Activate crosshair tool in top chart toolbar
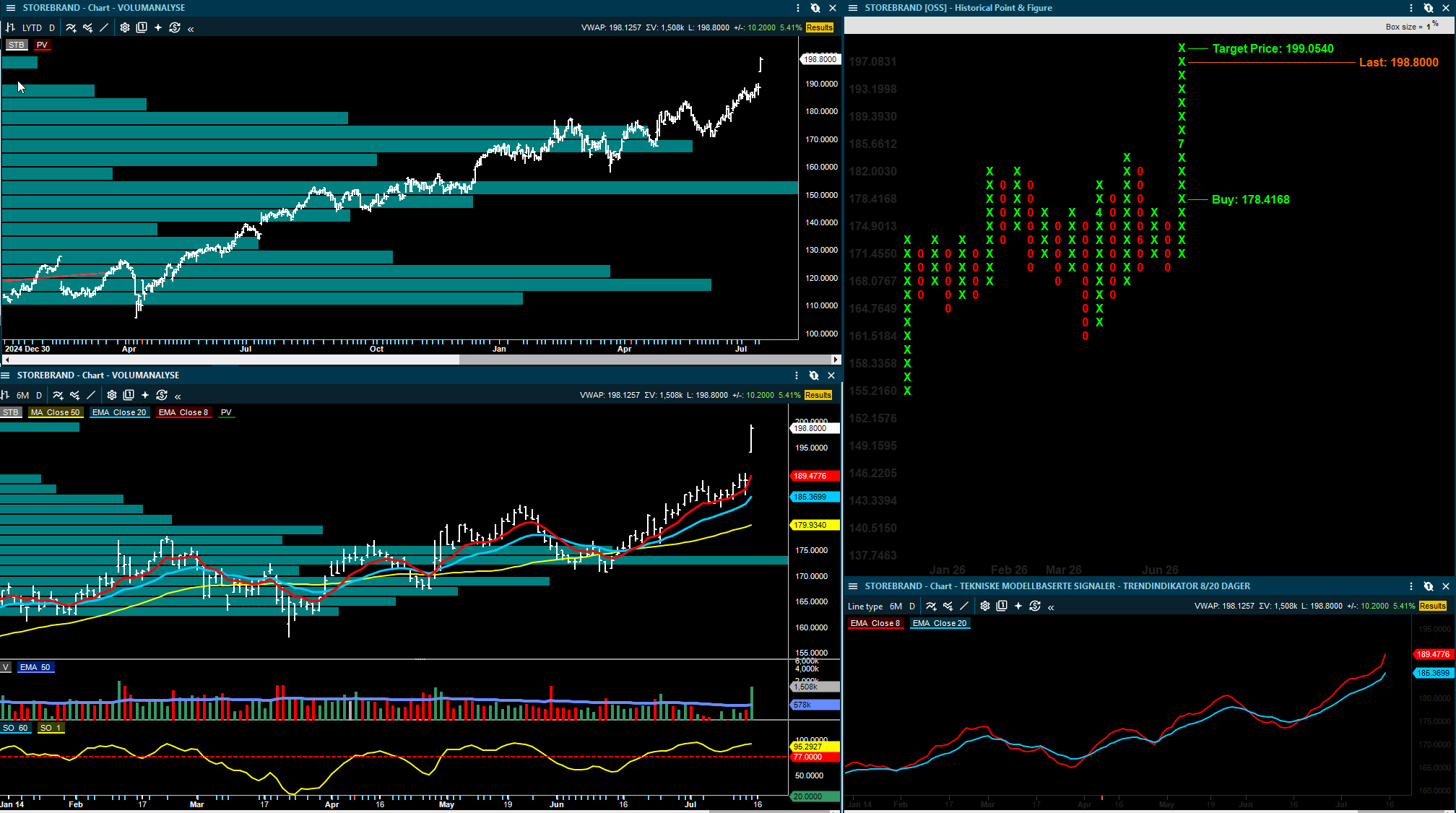Image resolution: width=1456 pixels, height=813 pixels. click(158, 27)
